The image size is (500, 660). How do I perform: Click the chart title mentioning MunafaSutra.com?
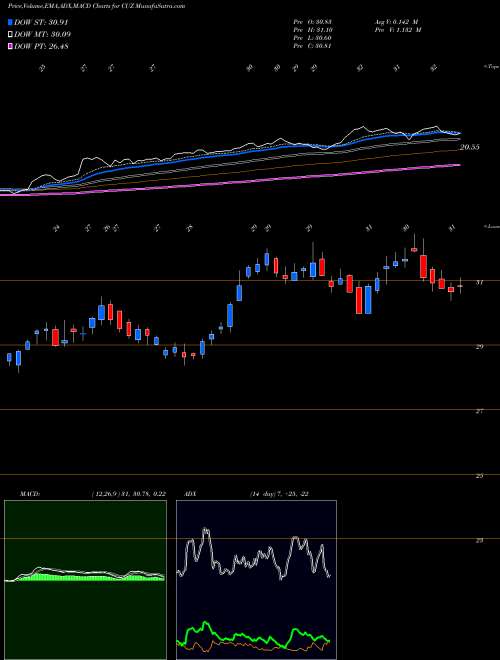point(96,6)
